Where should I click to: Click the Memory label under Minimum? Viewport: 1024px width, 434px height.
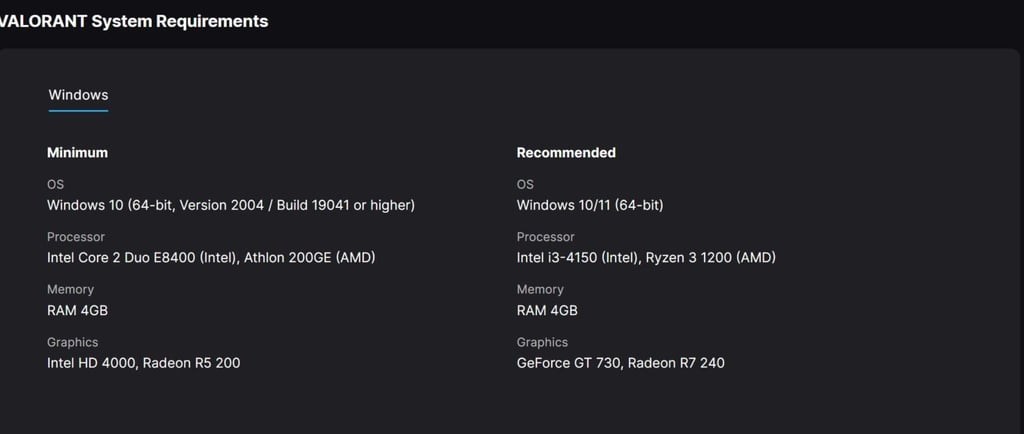[71, 289]
